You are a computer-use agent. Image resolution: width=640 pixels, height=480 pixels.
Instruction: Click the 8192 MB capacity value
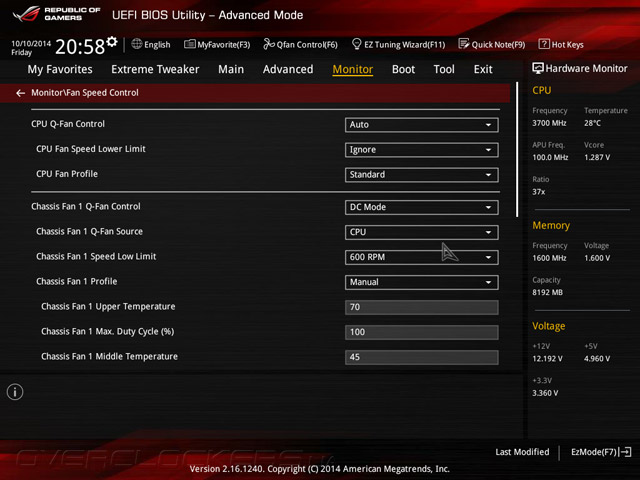tap(547, 292)
